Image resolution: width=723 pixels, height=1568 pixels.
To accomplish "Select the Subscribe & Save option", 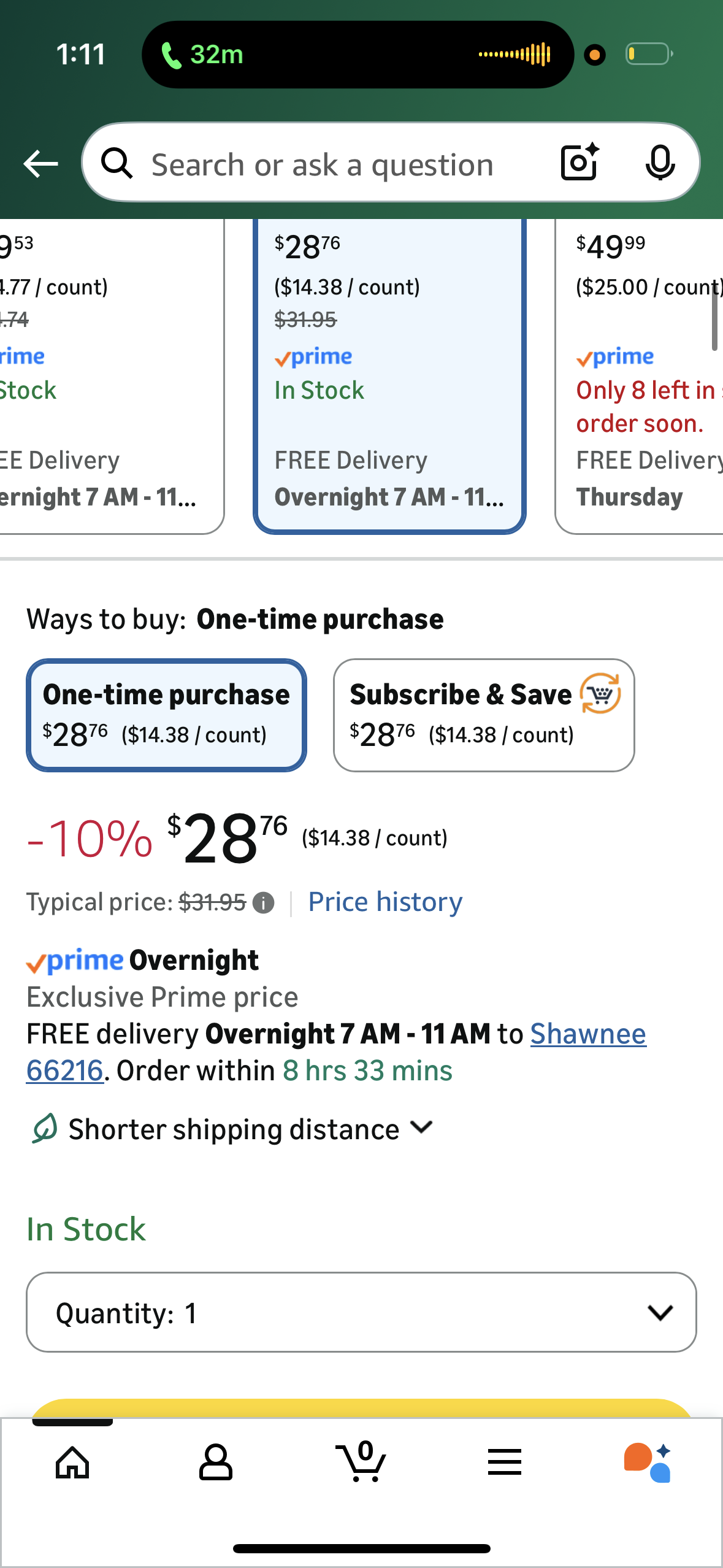I will 483,715.
